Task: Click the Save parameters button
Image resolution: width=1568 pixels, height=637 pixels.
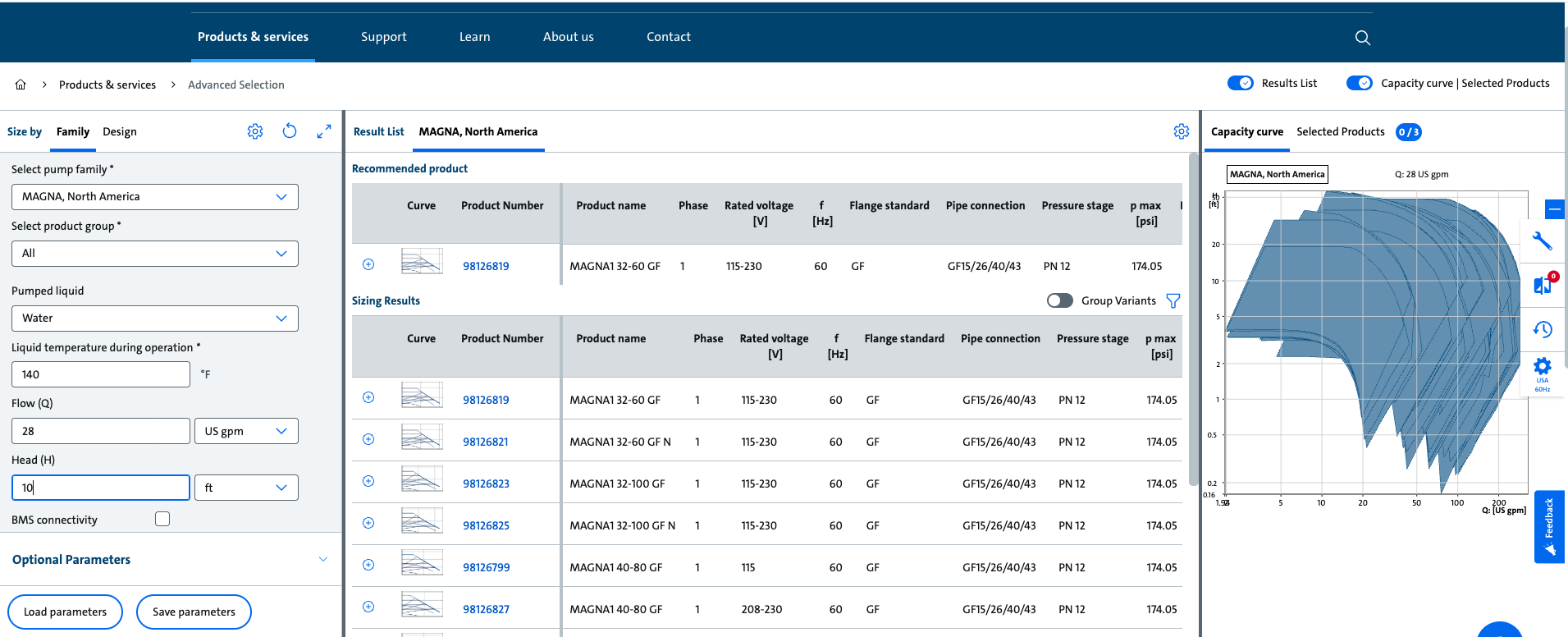Action: click(194, 612)
